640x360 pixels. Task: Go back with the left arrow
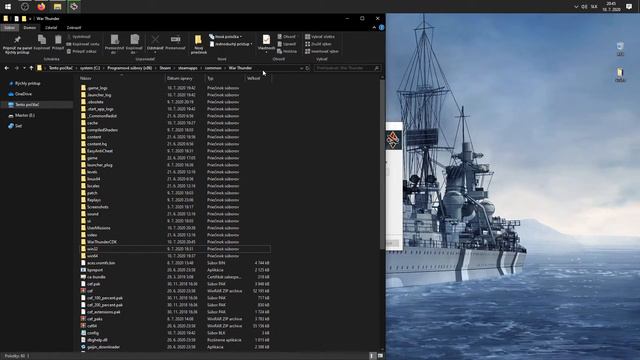(x=7, y=68)
